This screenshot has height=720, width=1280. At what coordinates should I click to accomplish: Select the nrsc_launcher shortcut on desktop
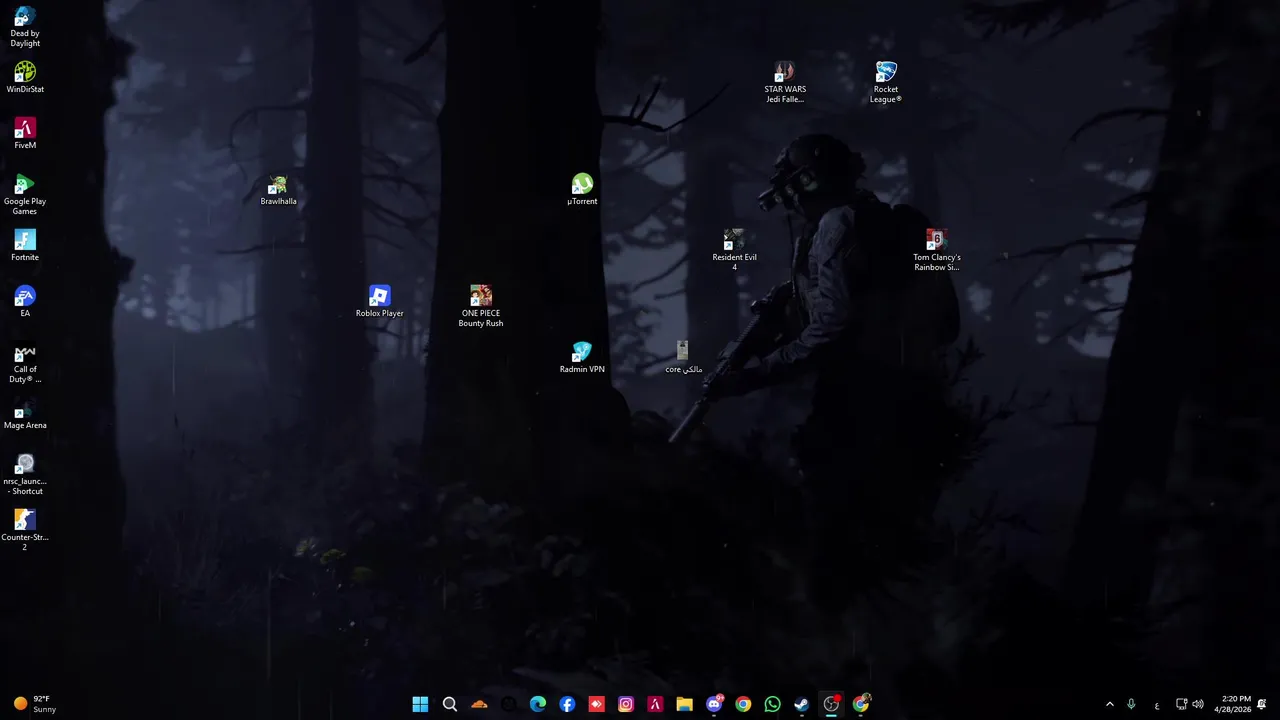tap(25, 475)
